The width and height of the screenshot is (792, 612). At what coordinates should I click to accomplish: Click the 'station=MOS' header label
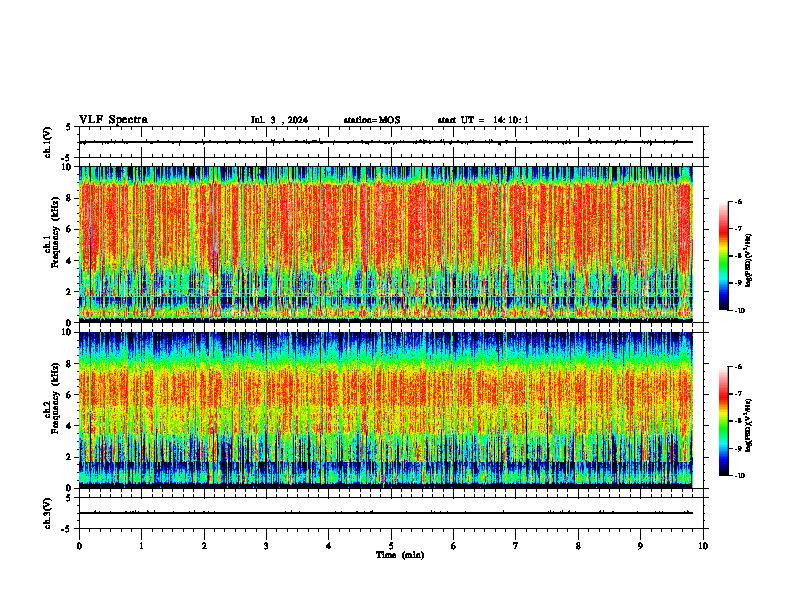pyautogui.click(x=372, y=120)
